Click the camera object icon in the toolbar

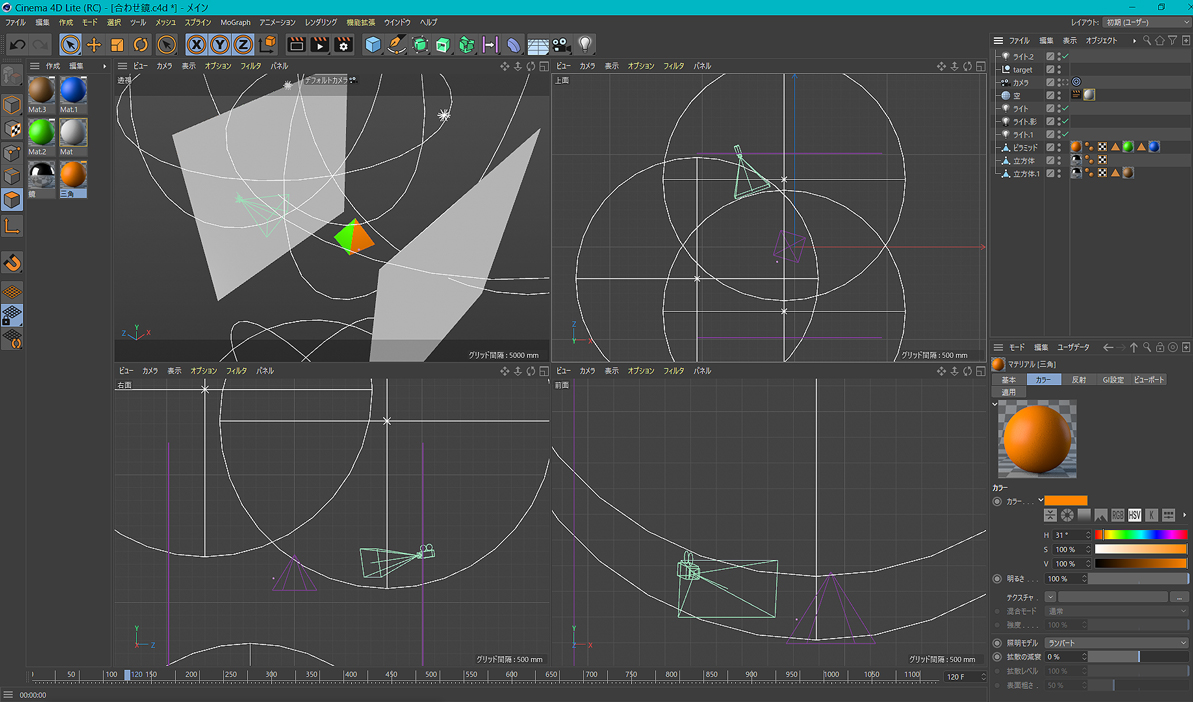click(562, 45)
